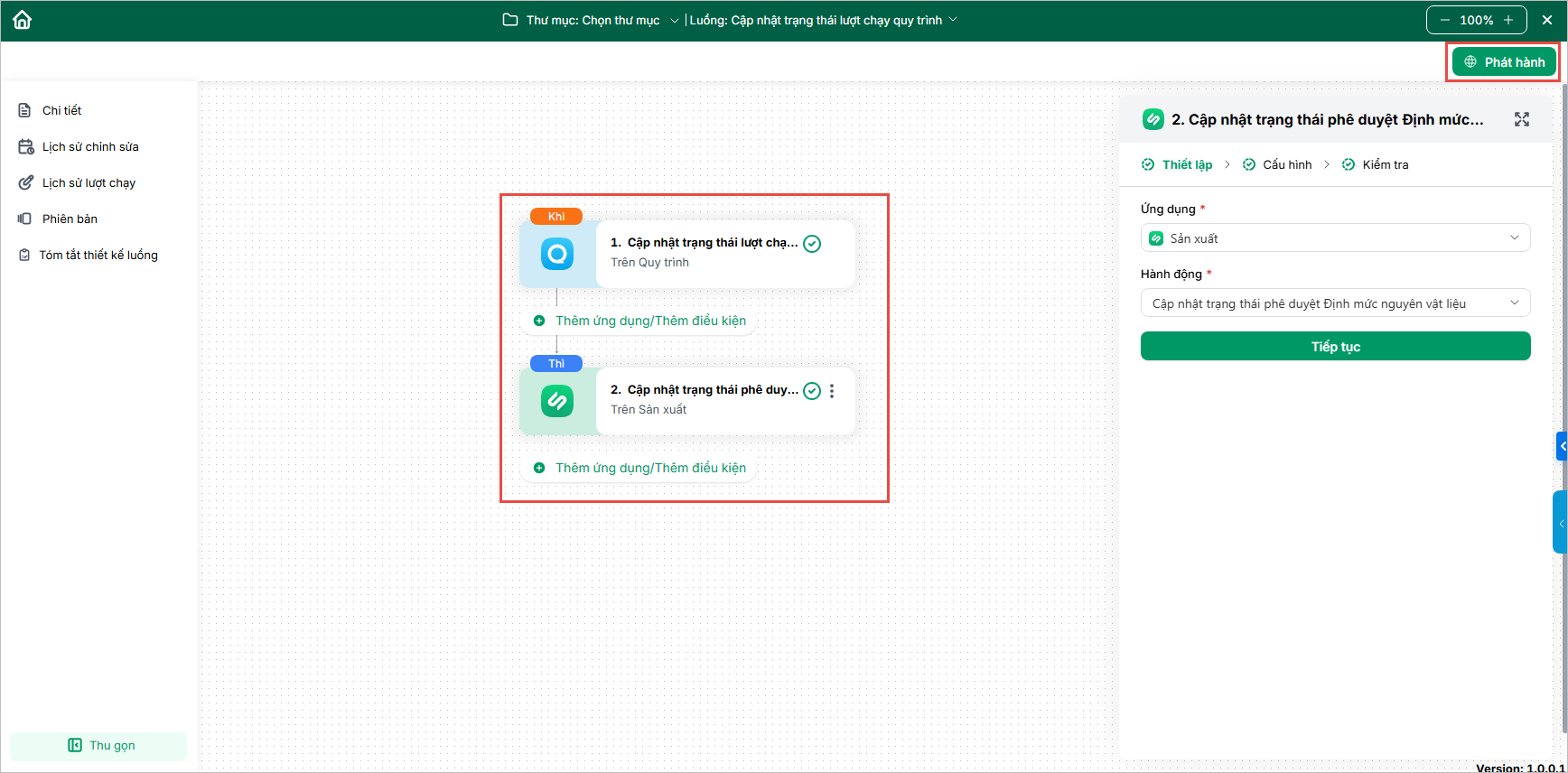Click the panel header Sản xuất icon

click(x=1153, y=119)
